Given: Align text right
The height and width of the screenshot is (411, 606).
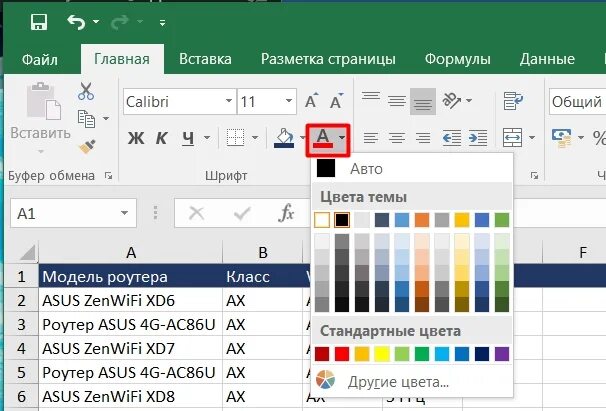Looking at the screenshot, I should [423, 138].
